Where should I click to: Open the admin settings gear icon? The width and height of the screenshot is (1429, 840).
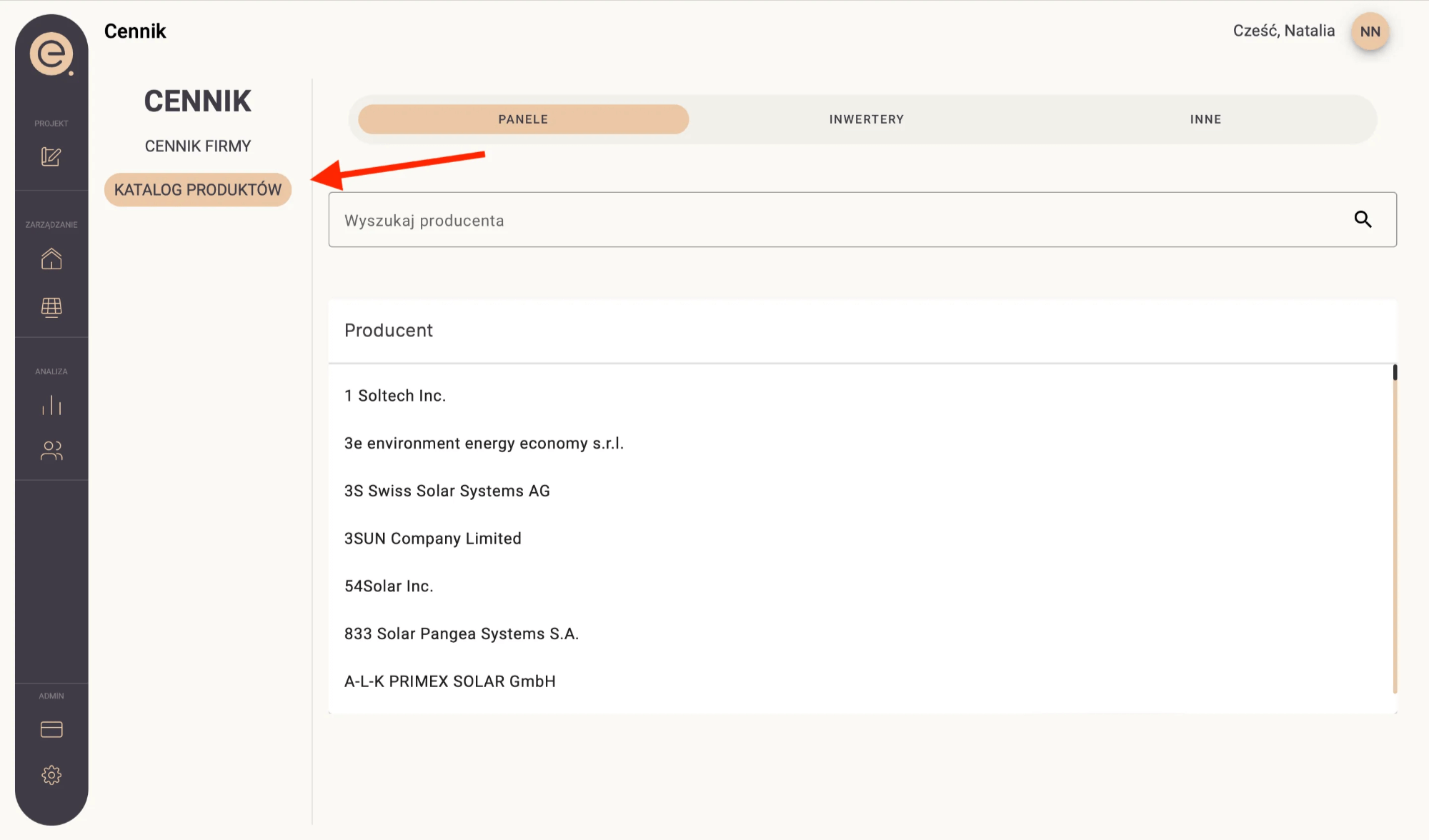click(51, 774)
